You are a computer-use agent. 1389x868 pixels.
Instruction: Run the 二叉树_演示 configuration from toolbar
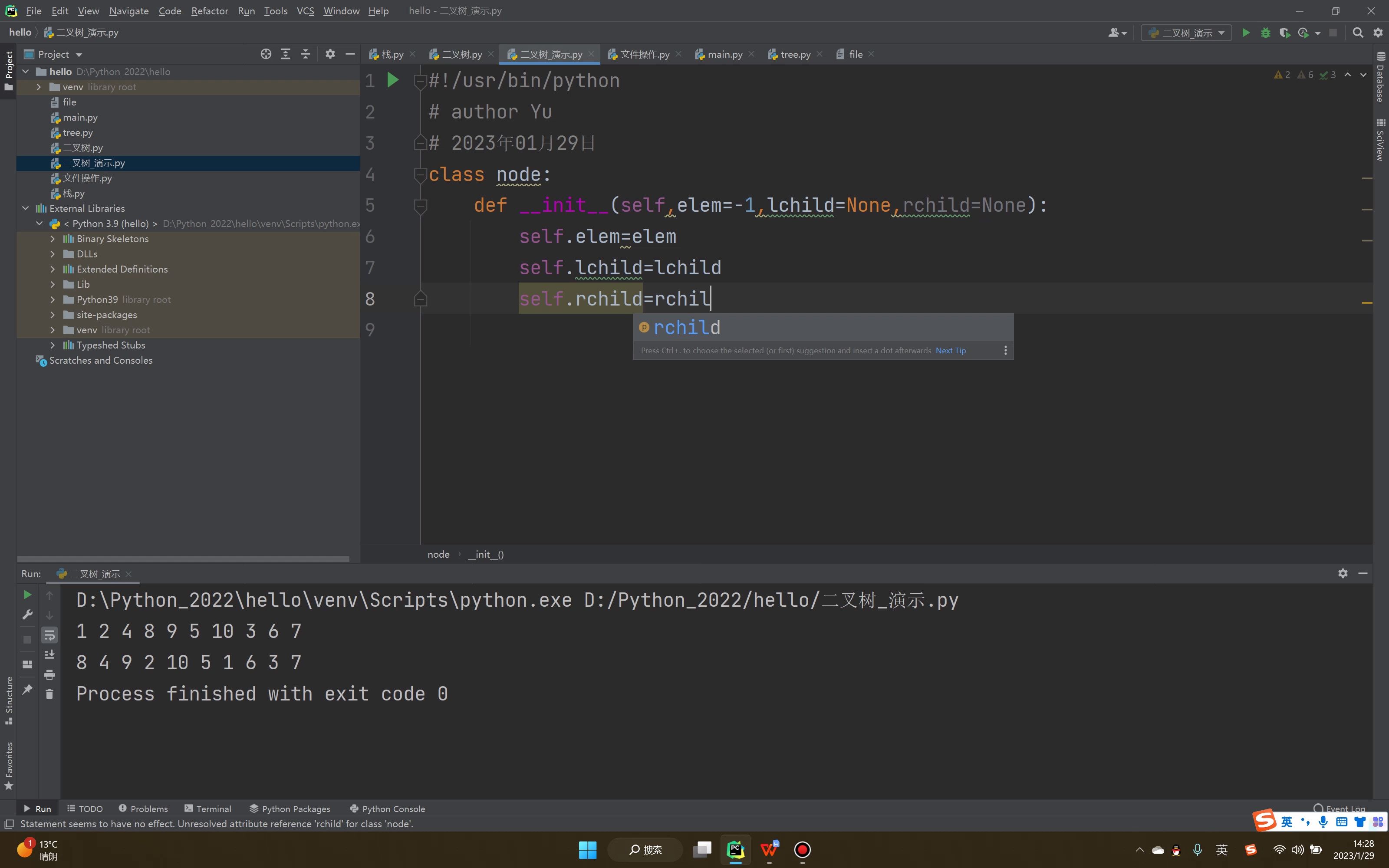1245,33
